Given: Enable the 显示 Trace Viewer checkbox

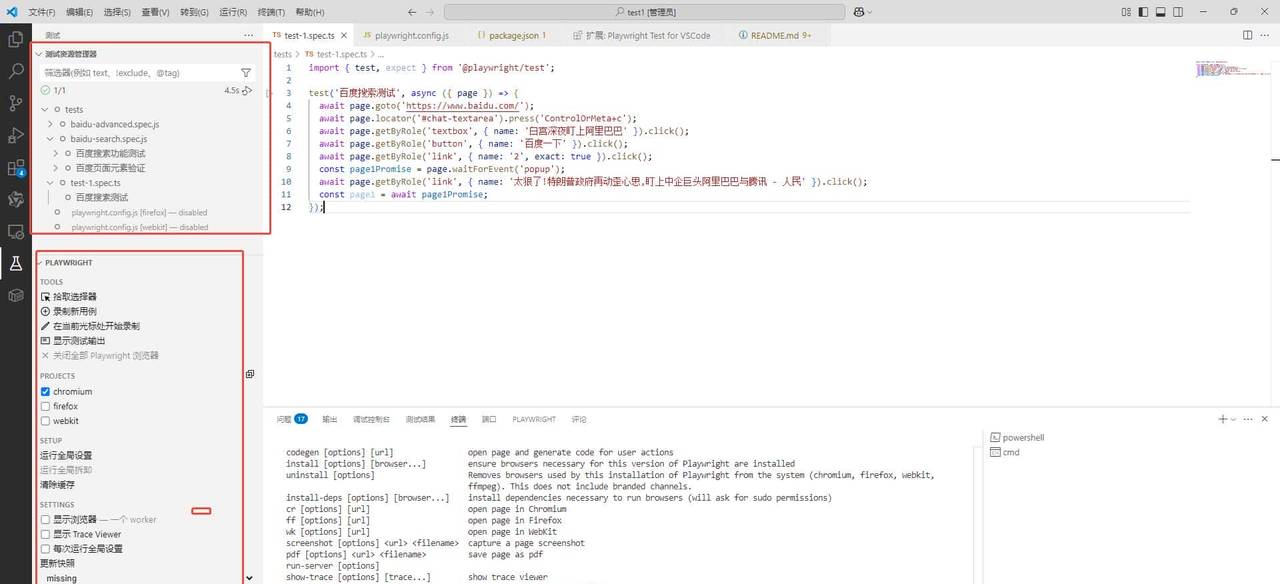Looking at the screenshot, I should (45, 534).
